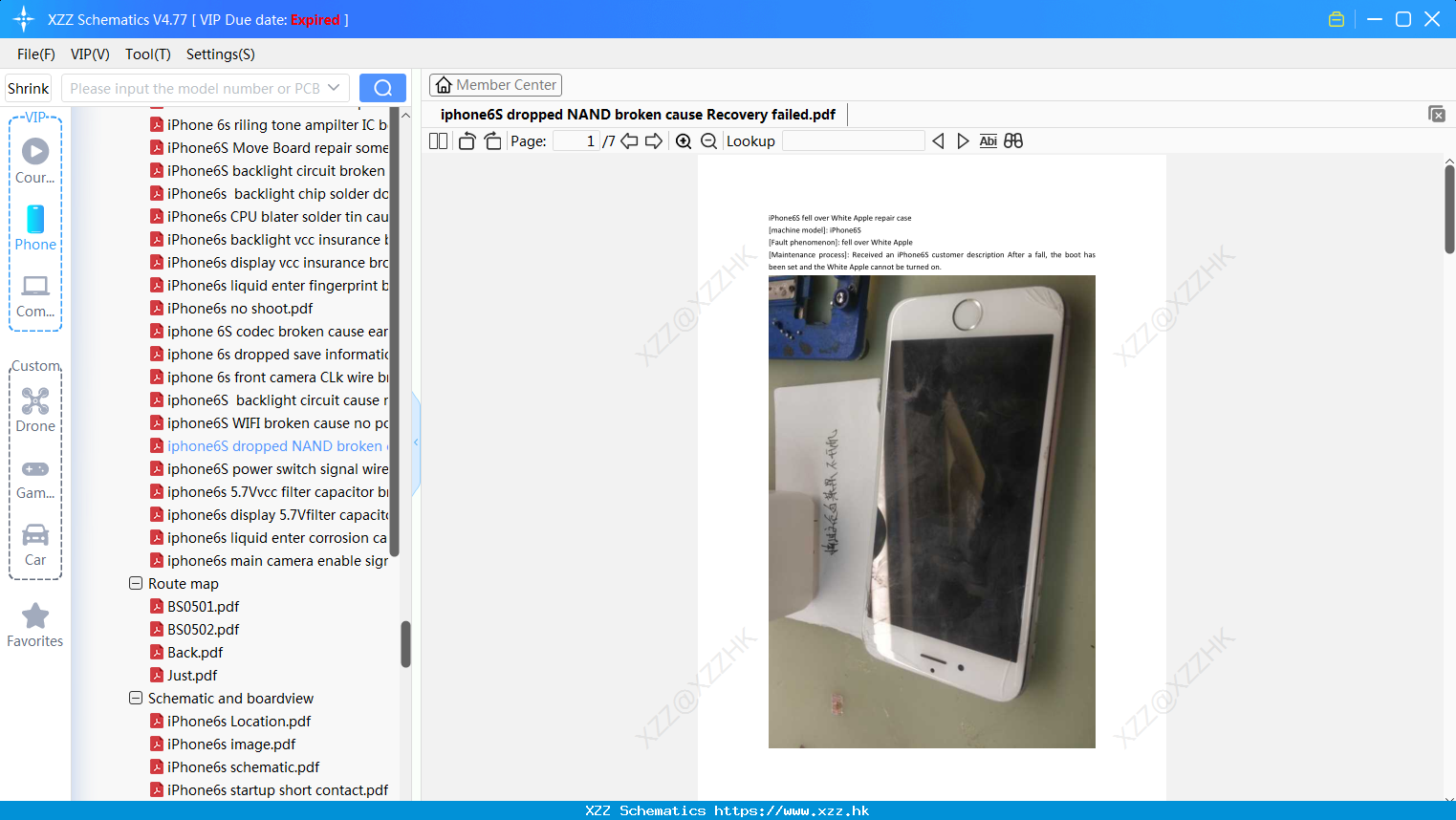
Task: Open iphone6S power switch signal file
Action: 277,469
